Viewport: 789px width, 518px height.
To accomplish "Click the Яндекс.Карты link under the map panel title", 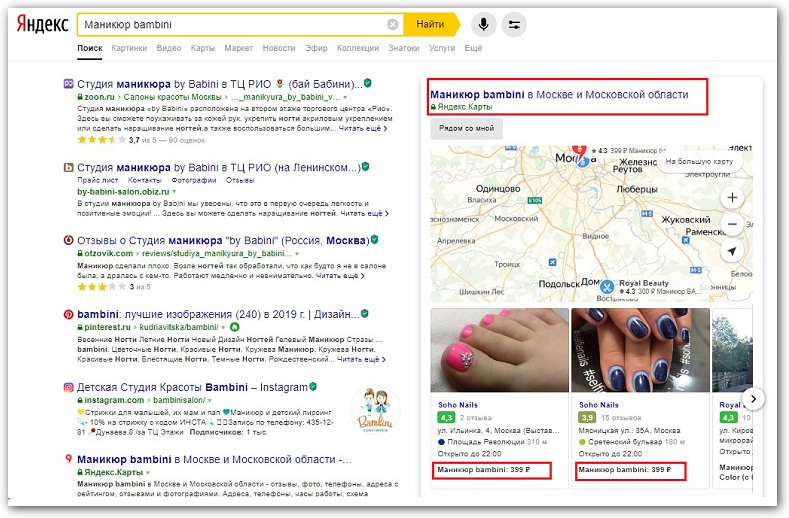I will point(465,107).
